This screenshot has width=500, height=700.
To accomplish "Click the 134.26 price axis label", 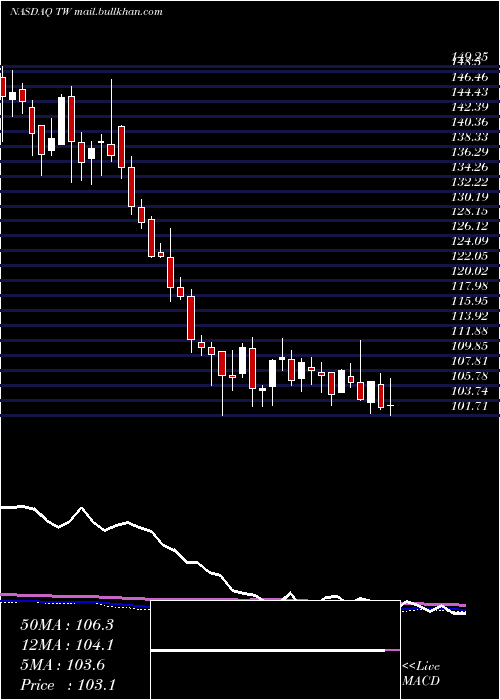I will click(x=472, y=167).
